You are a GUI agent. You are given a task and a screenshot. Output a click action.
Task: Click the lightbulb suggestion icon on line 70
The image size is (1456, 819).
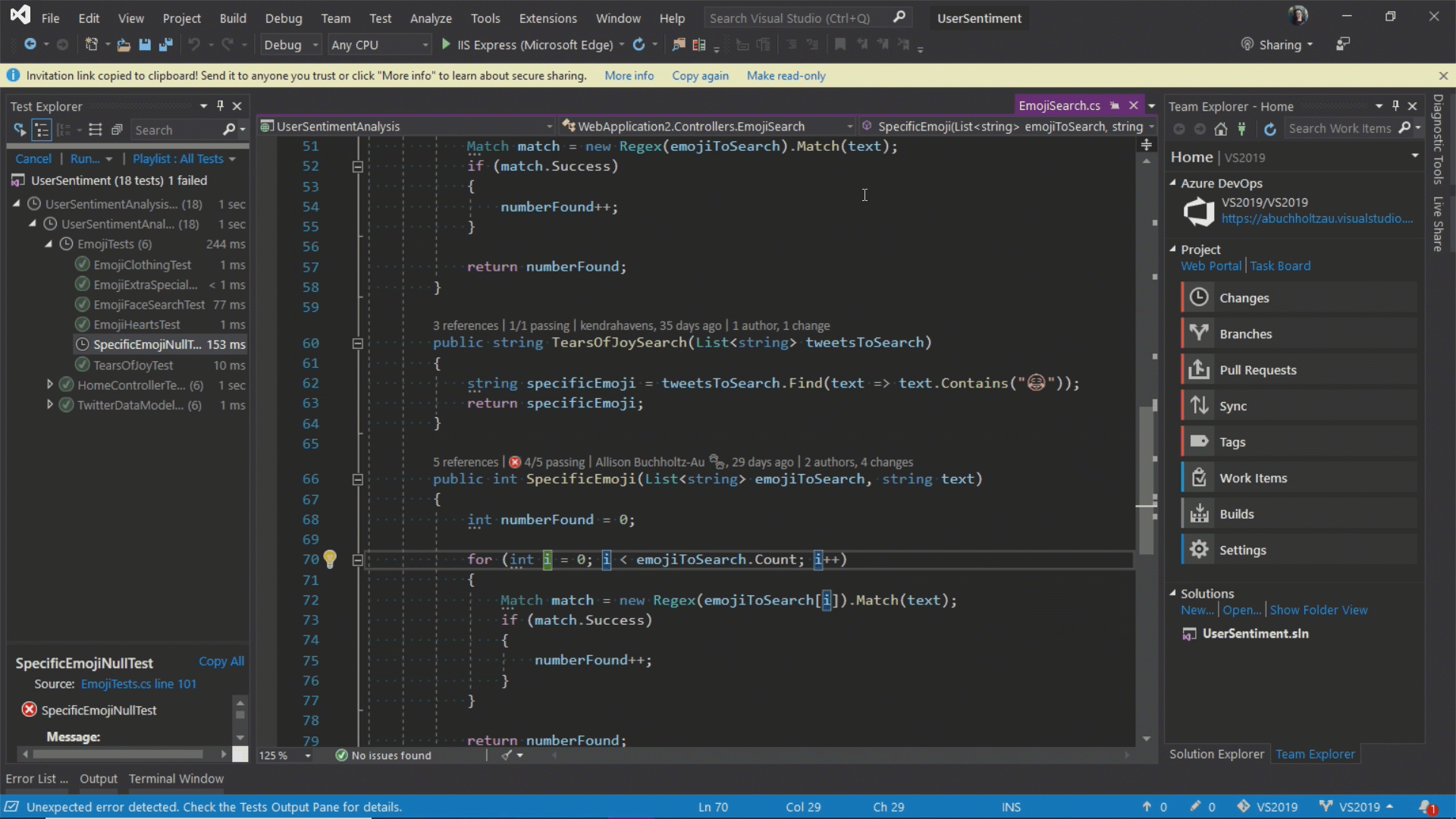330,558
